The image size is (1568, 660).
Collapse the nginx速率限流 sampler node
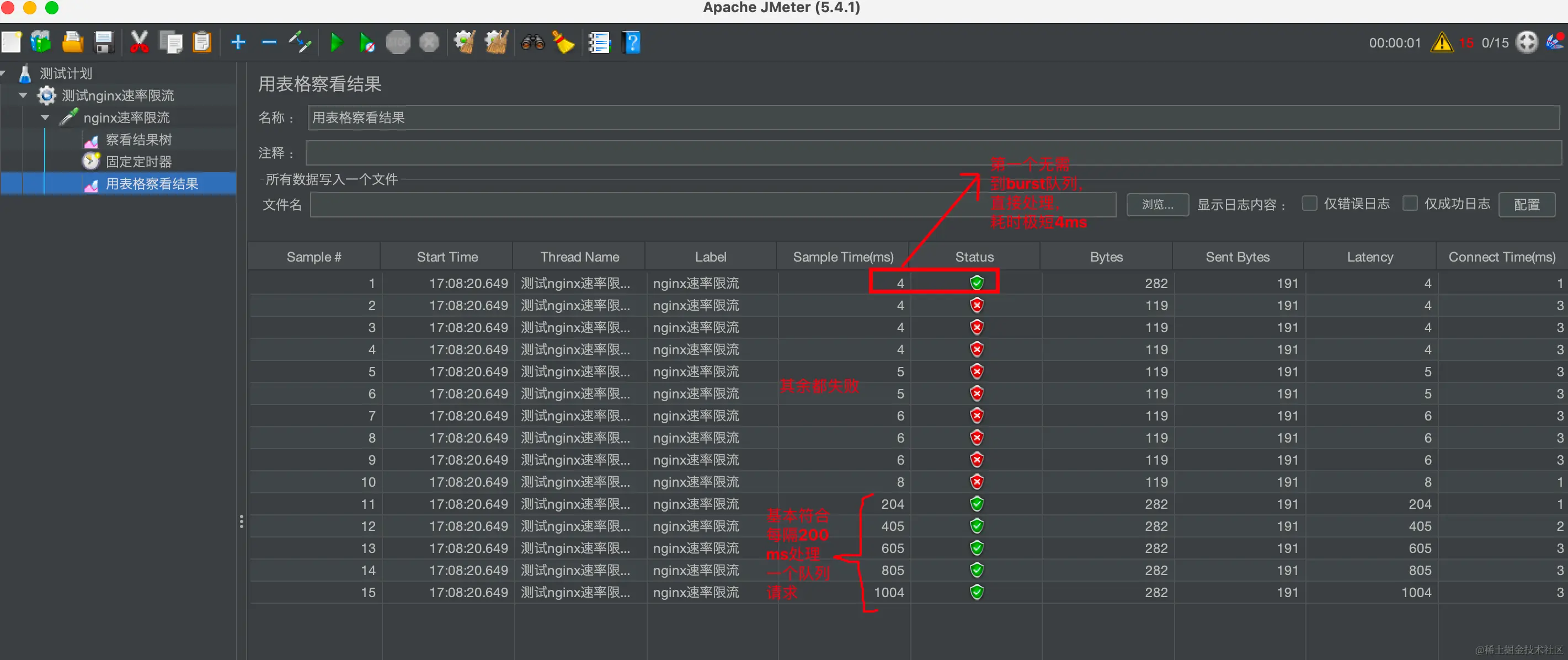click(45, 118)
